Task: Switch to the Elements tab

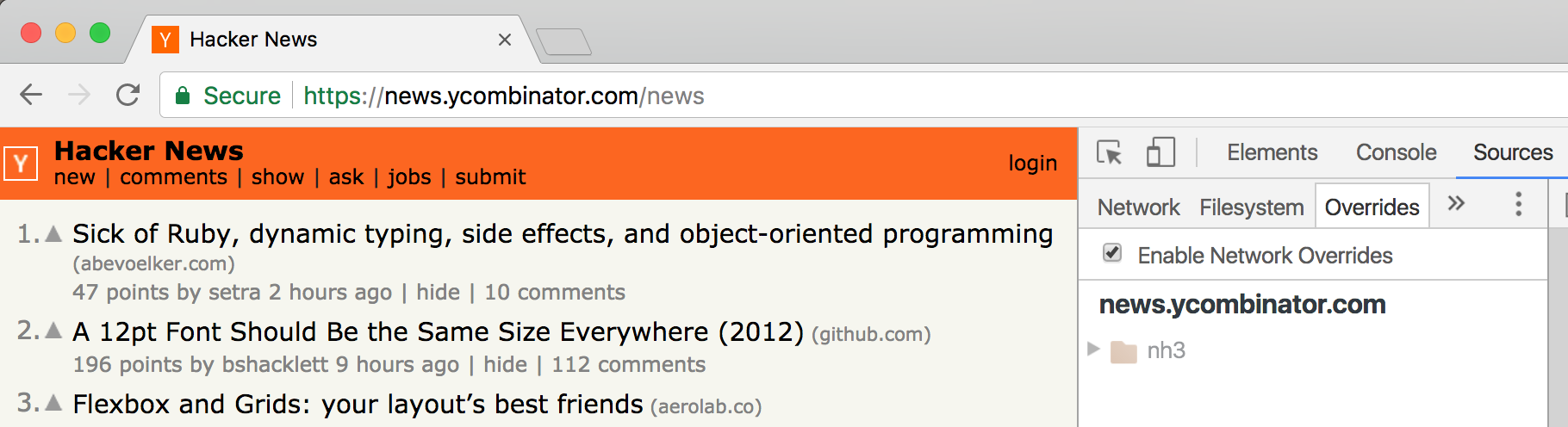Action: click(x=1272, y=152)
